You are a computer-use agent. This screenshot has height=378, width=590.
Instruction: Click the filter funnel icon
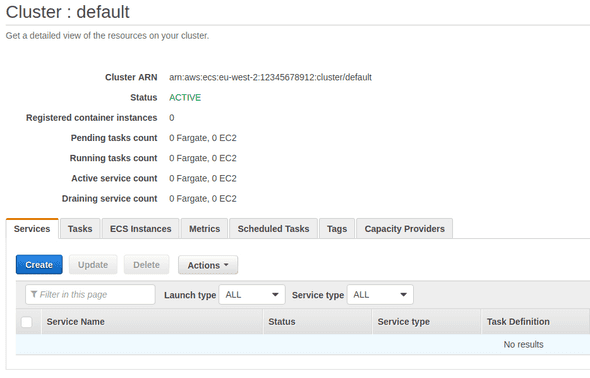[x=34, y=294]
